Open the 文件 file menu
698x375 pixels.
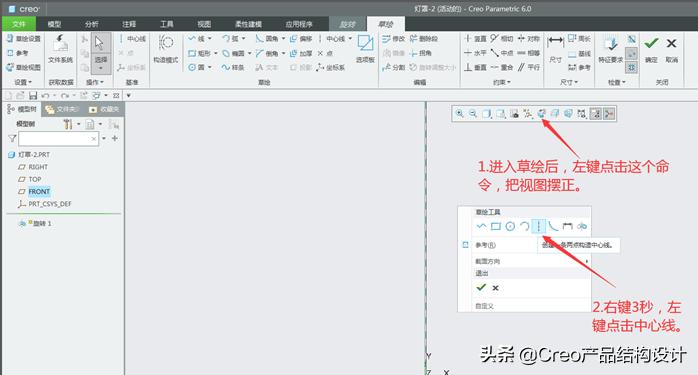[x=19, y=24]
